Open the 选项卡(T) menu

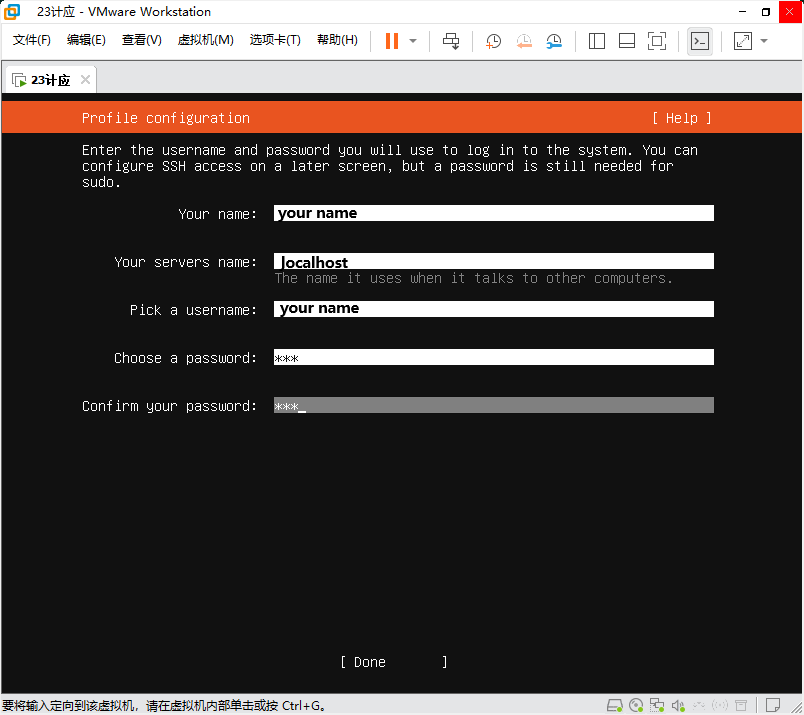click(275, 40)
